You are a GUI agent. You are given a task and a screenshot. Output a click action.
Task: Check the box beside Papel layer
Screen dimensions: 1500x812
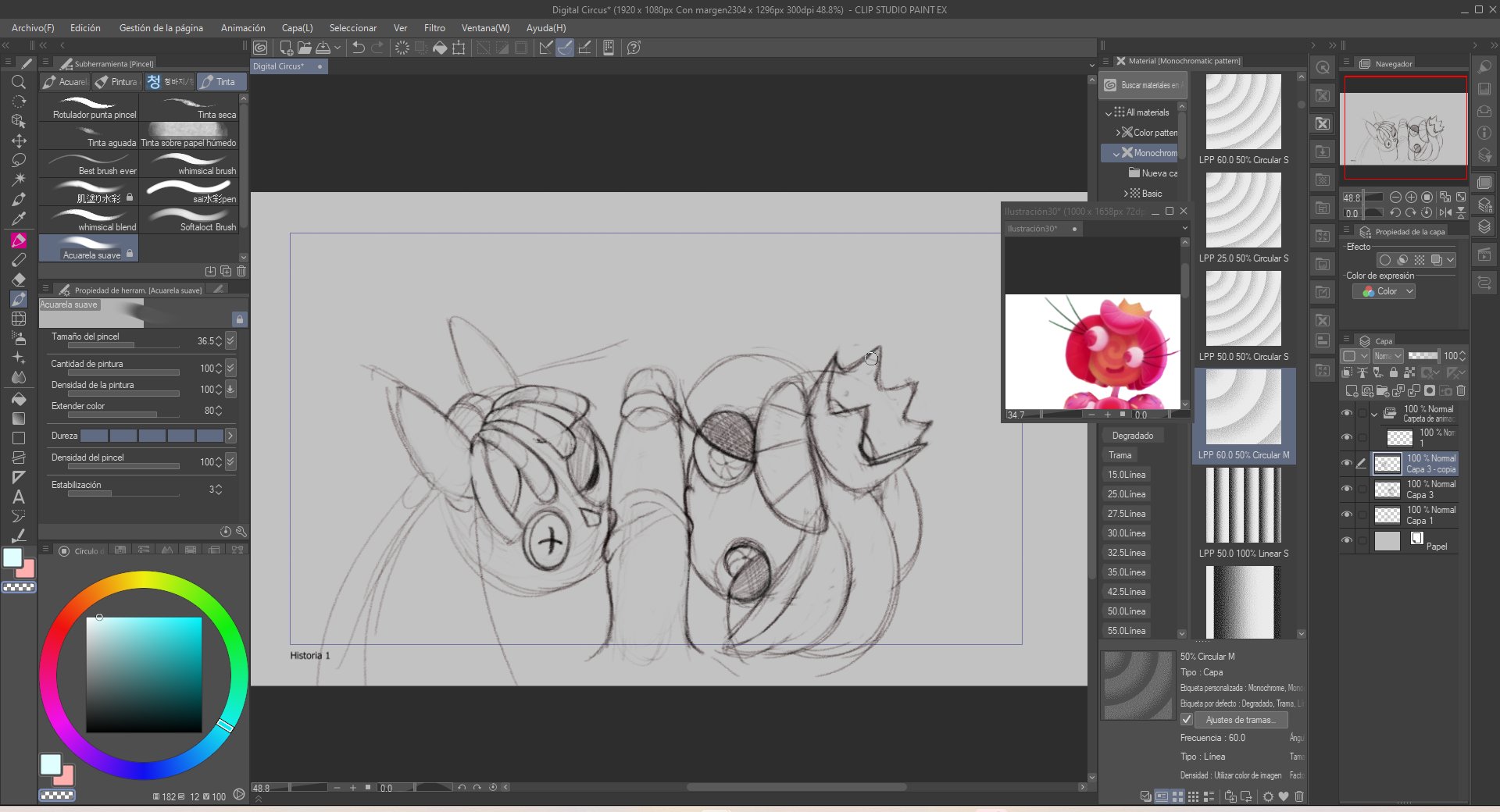pos(1362,540)
